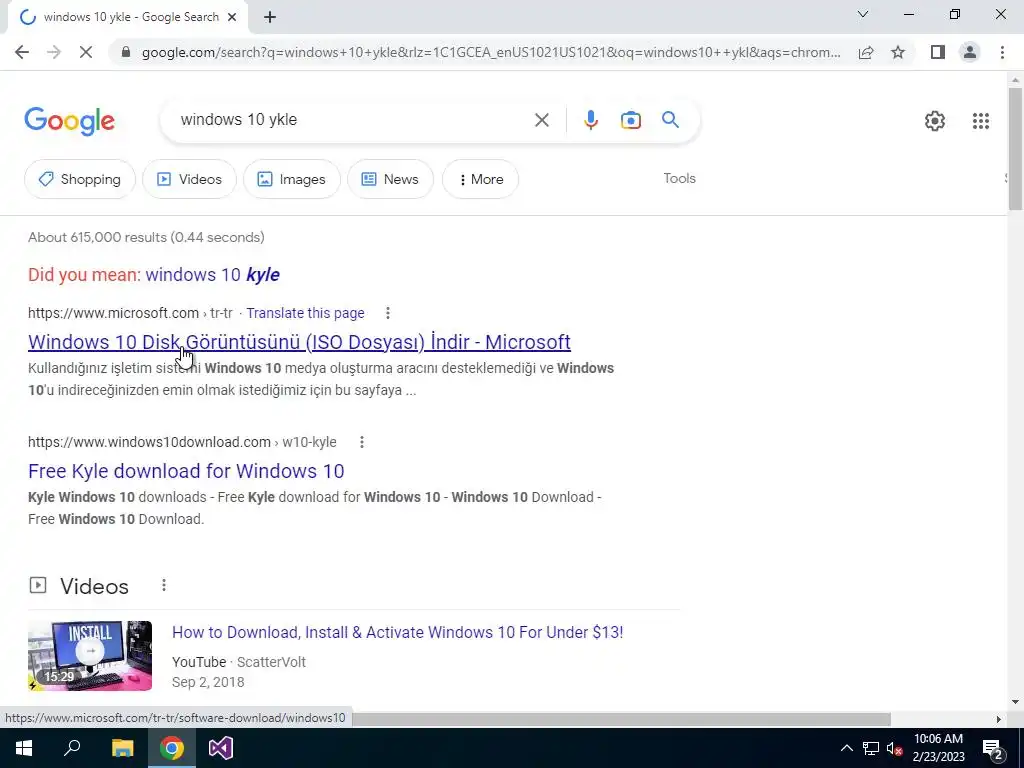Stop loading the page

coord(86,52)
